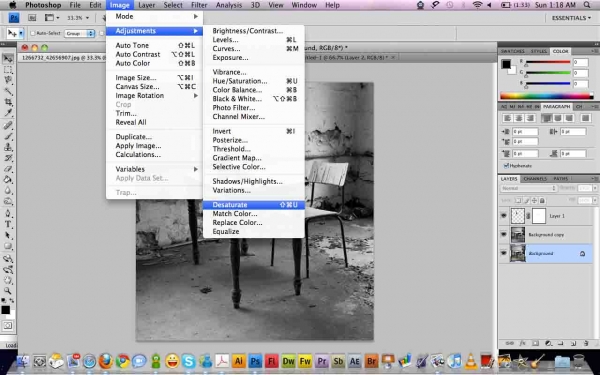
Task: Click the create new layer icon
Action: point(574,343)
